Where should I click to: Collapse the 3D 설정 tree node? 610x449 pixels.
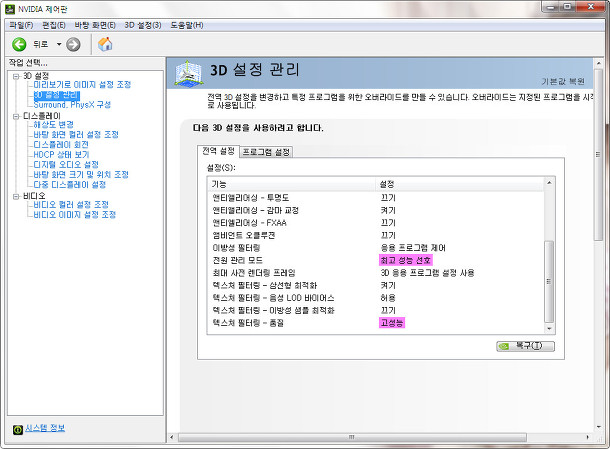(x=16, y=76)
